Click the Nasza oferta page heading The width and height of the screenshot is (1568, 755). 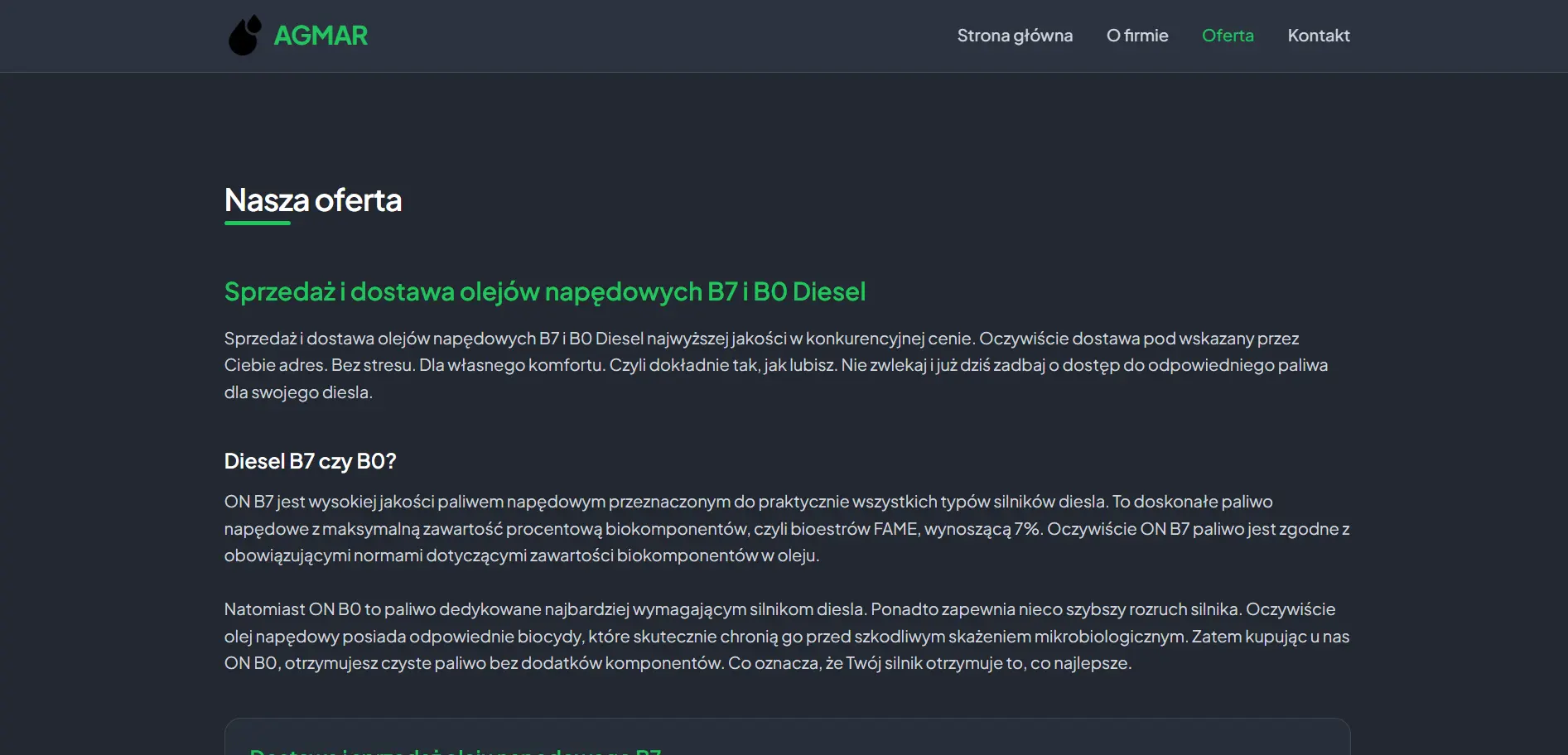pyautogui.click(x=312, y=200)
